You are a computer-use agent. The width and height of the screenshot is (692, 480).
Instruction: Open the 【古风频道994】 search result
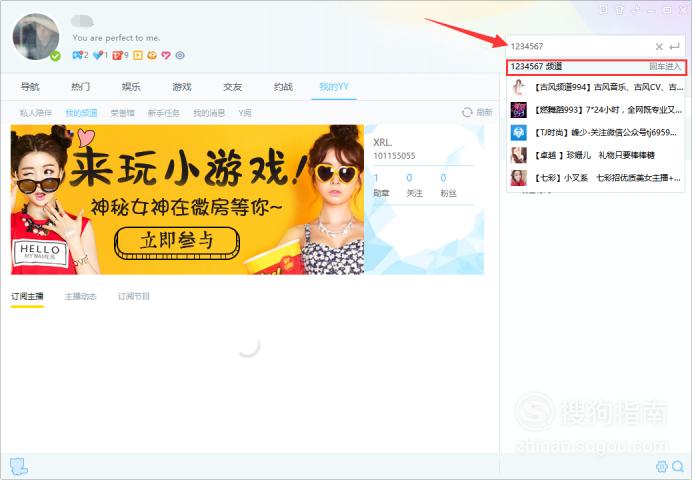pyautogui.click(x=596, y=87)
